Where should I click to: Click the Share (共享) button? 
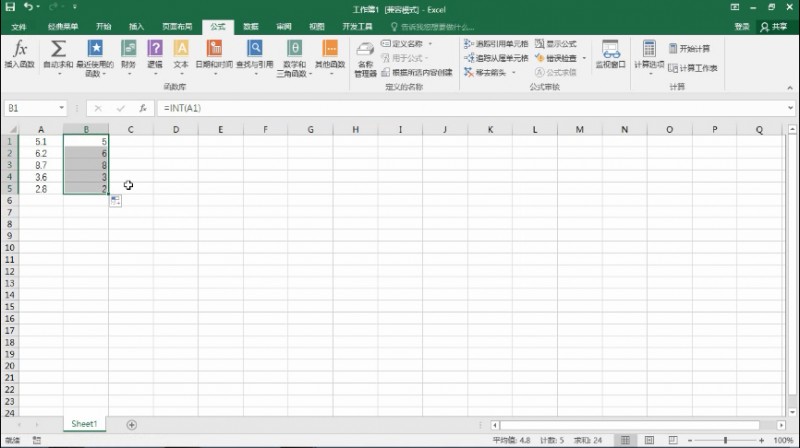coord(773,27)
